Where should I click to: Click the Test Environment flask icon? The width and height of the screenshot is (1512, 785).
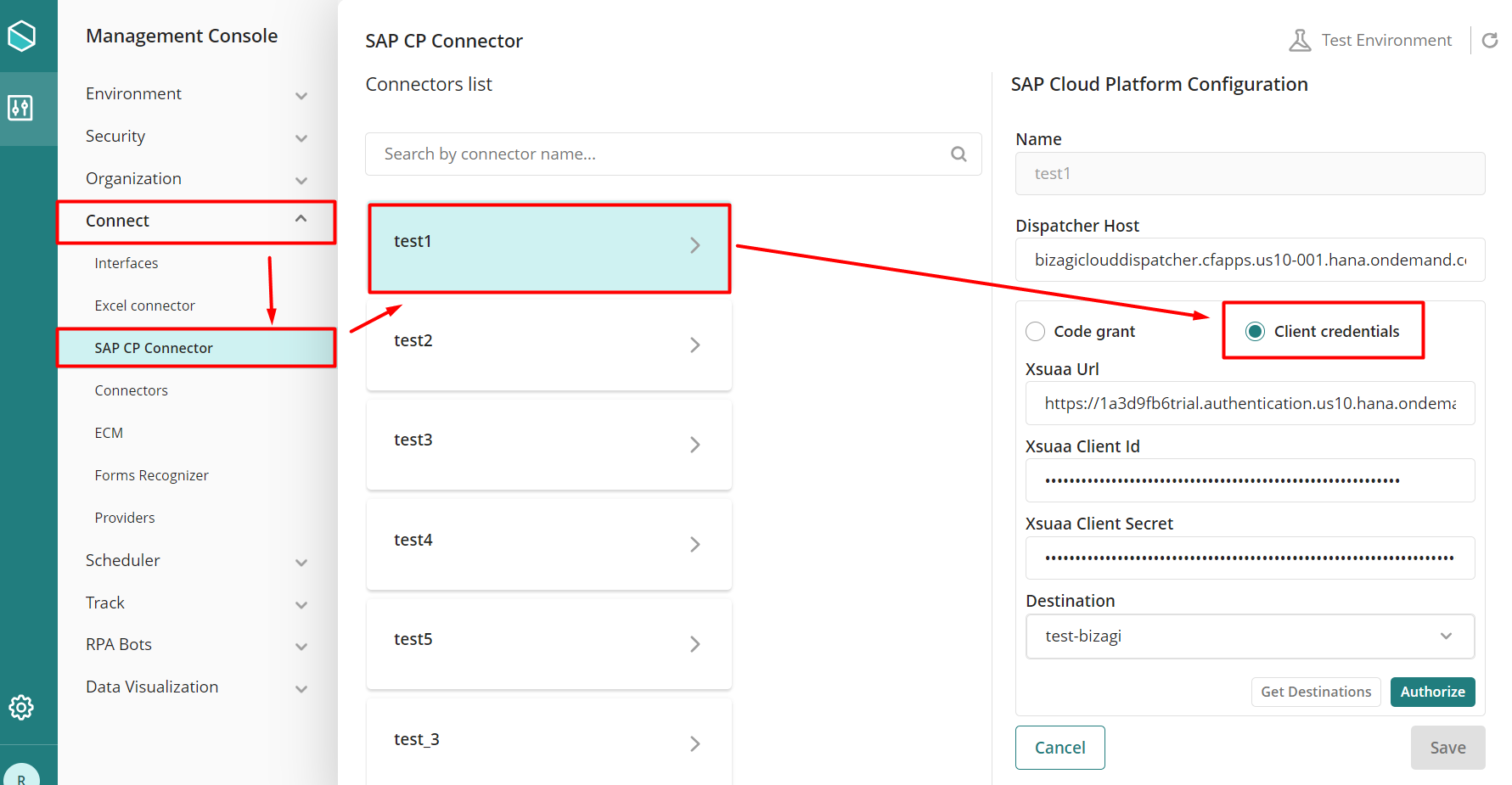1300,40
